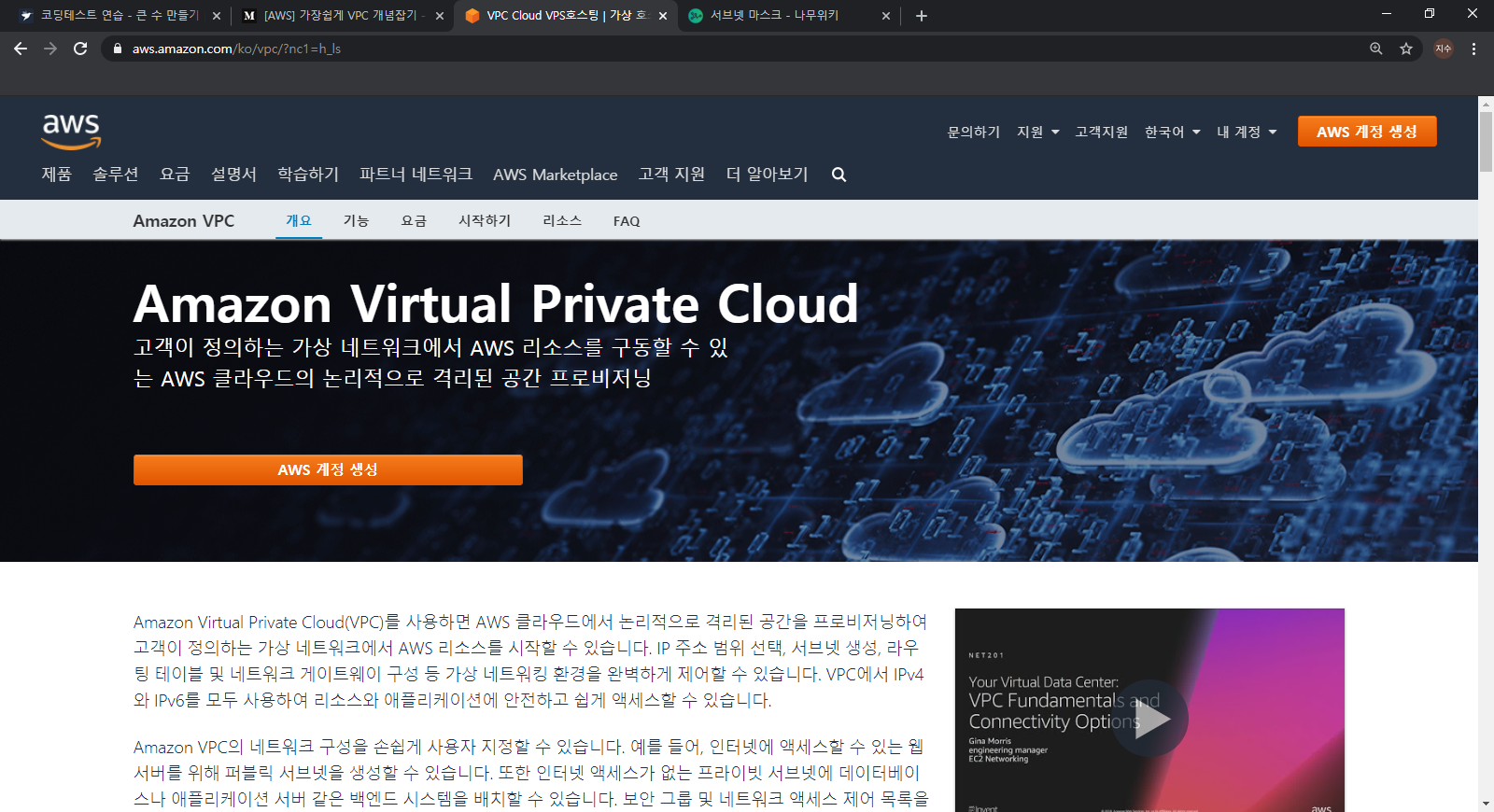Open the zoom magnifier in address bar
Image resolution: width=1494 pixels, height=812 pixels.
click(1375, 49)
